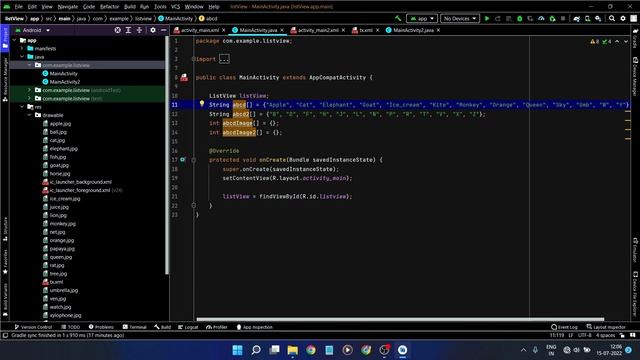Open the Build menu
640x360 pixels.
pyautogui.click(x=130, y=7)
